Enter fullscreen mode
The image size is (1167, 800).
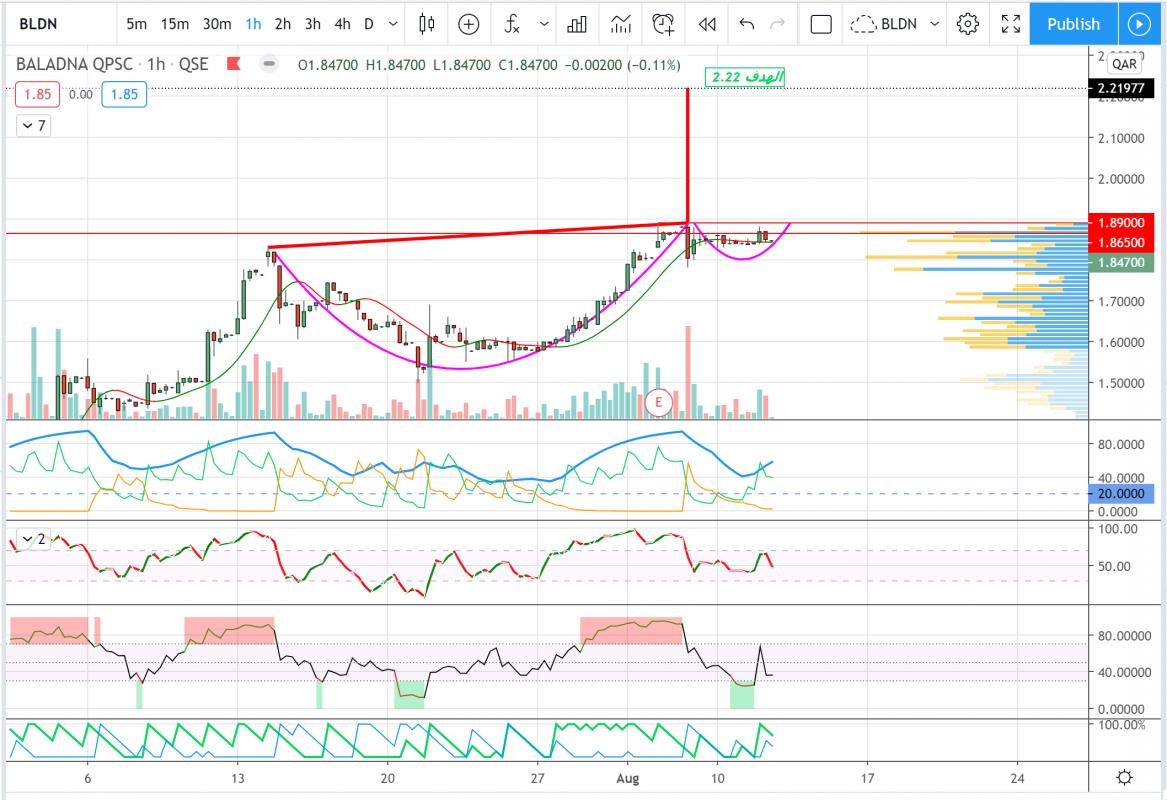1011,24
